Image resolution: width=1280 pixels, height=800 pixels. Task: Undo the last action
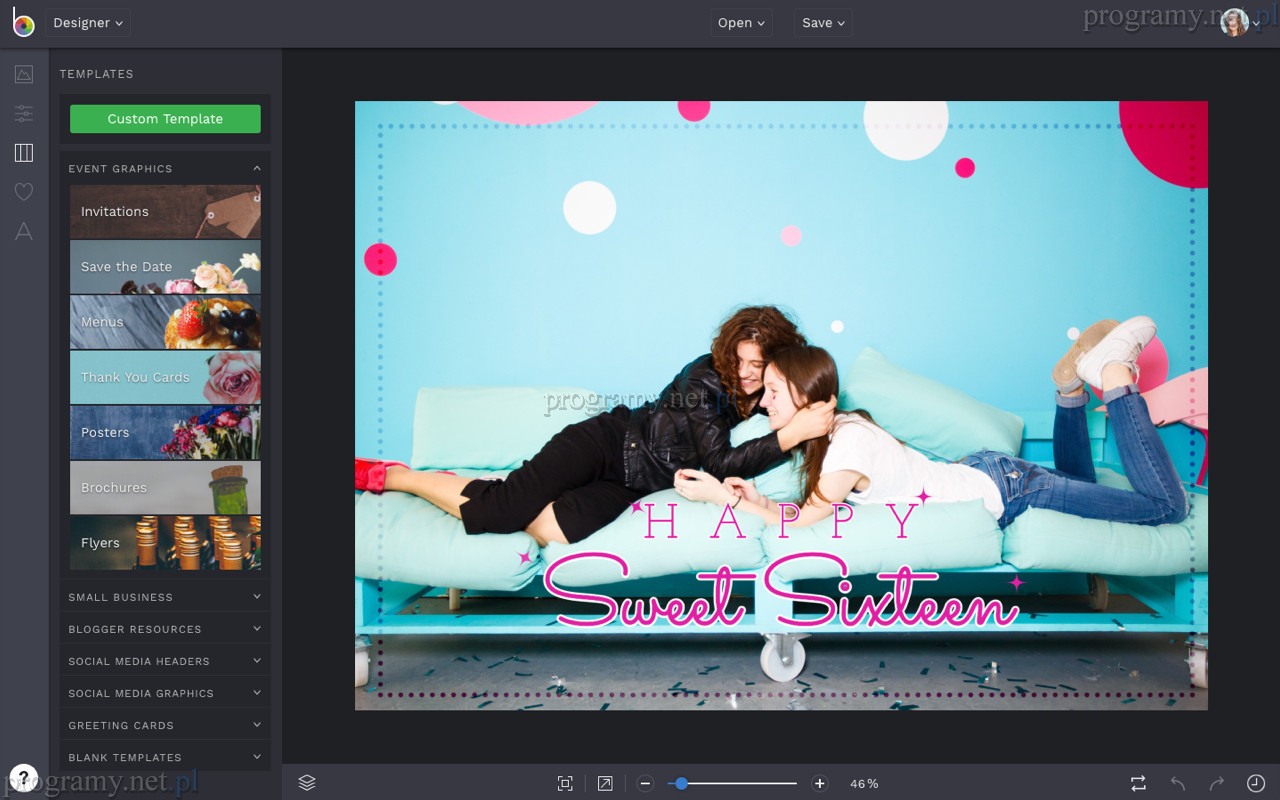(x=1178, y=783)
